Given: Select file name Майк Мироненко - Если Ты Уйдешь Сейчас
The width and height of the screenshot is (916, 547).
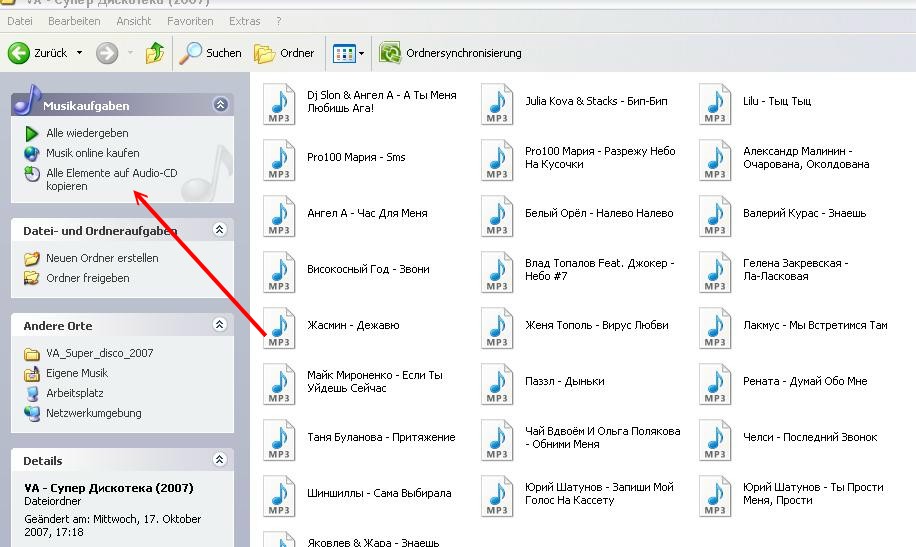Looking at the screenshot, I should (375, 382).
